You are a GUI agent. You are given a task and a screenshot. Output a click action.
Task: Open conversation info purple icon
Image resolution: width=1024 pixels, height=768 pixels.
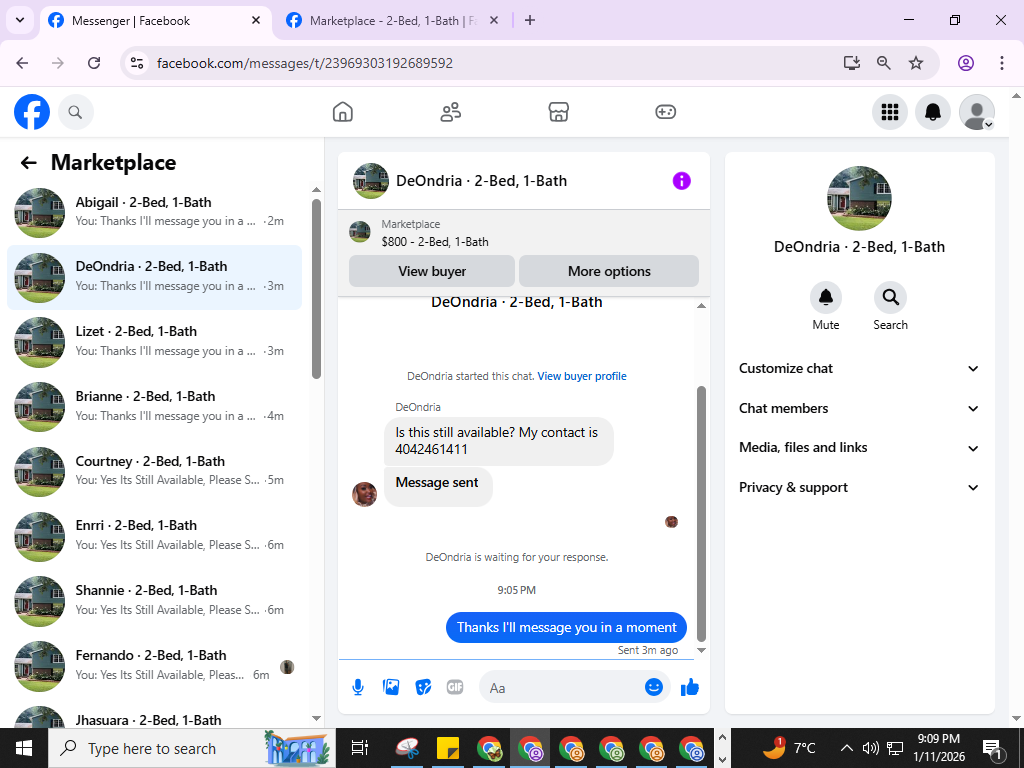[681, 181]
